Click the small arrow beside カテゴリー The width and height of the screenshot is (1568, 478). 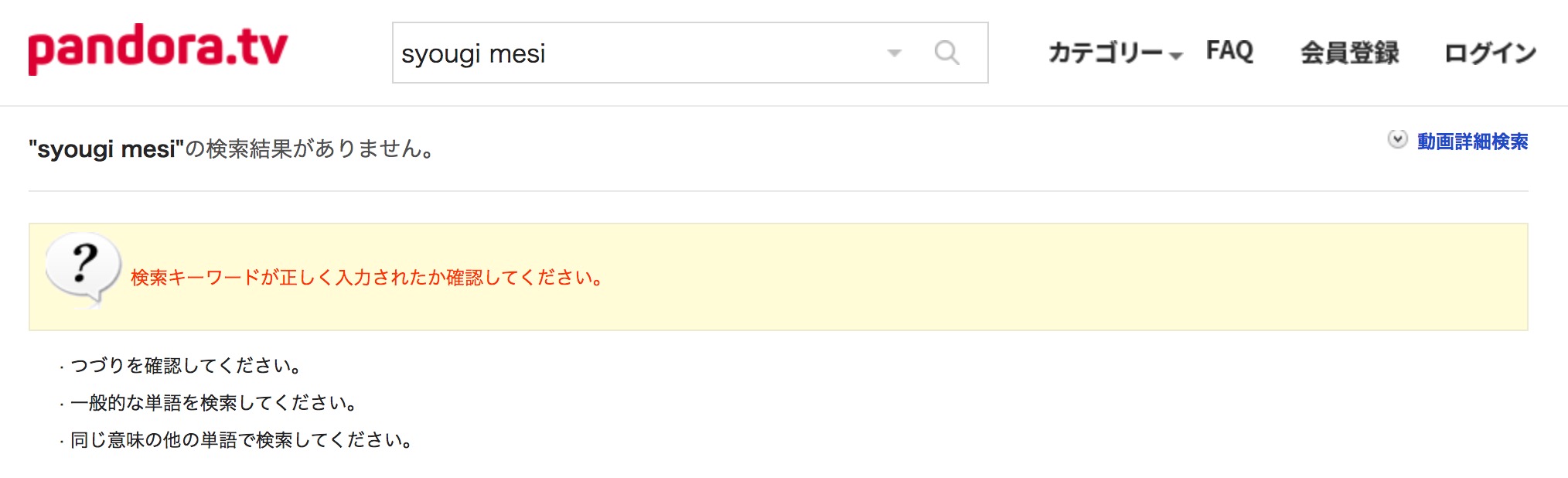click(x=1176, y=56)
